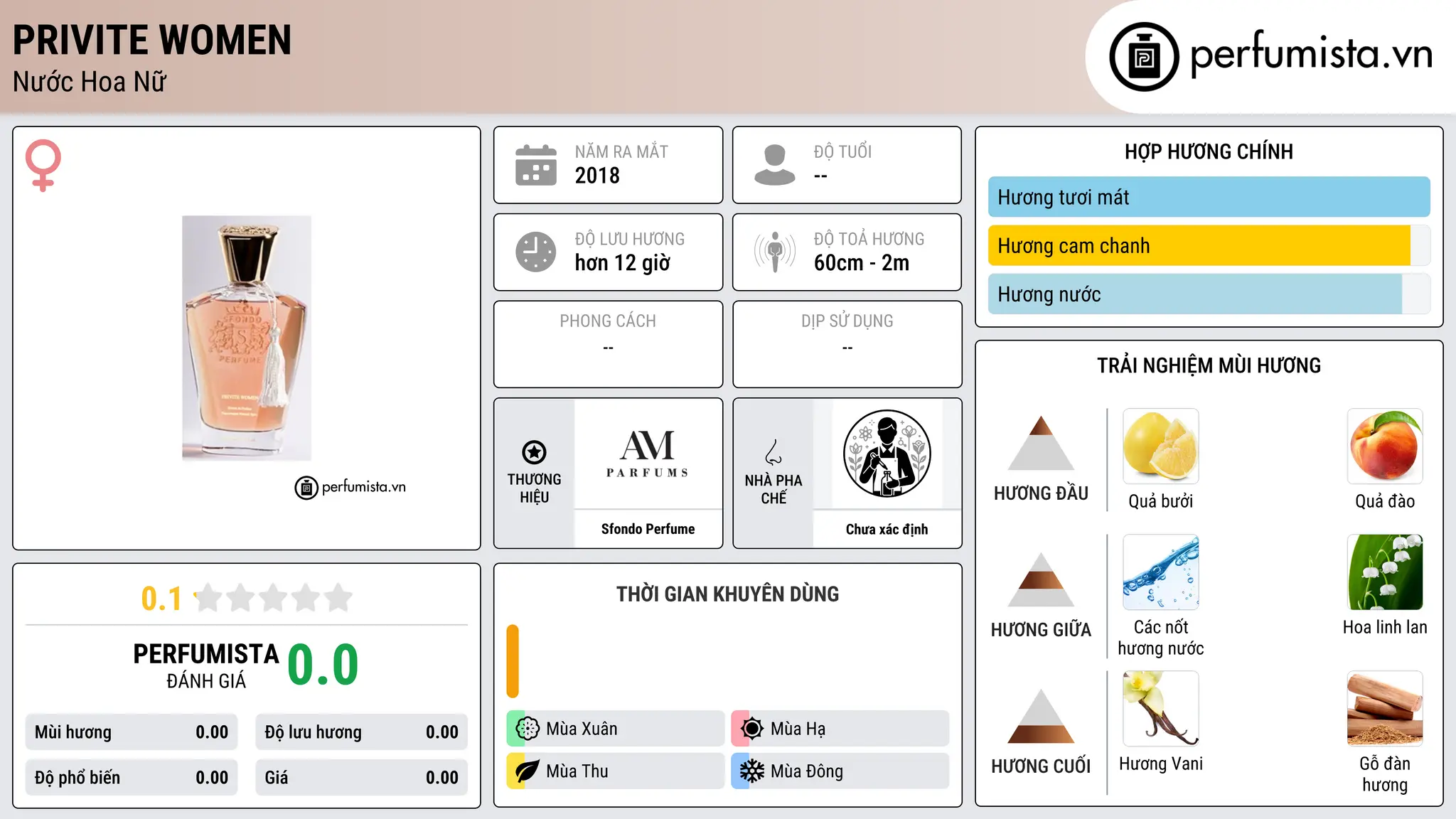Click the snowflake icon for Mùa Đông

tap(752, 771)
